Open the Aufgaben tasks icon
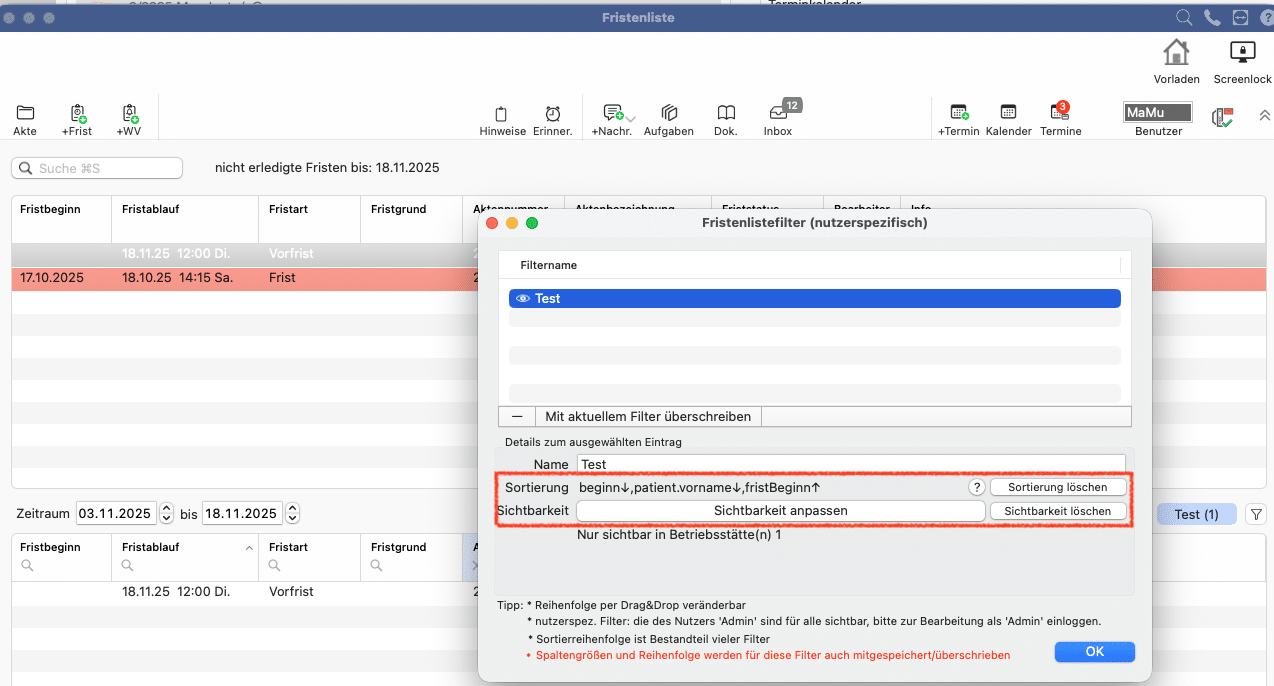 669,113
